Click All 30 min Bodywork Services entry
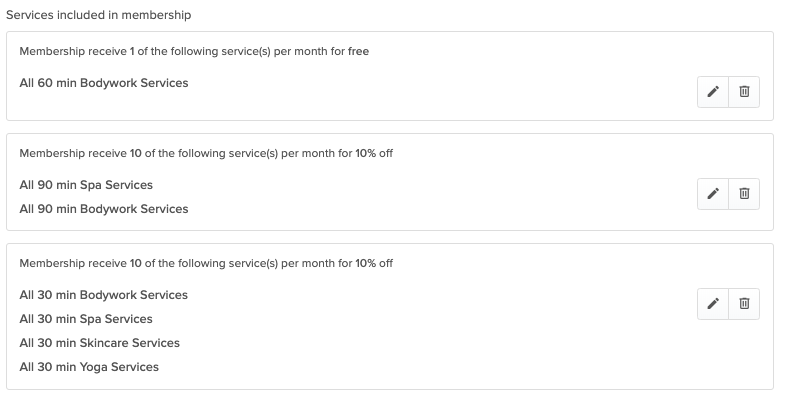785x406 pixels. [x=104, y=295]
